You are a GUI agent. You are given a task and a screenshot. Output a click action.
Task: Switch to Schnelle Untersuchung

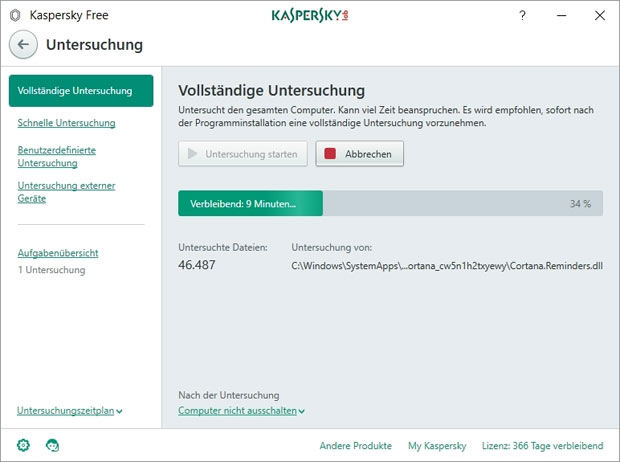click(66, 123)
